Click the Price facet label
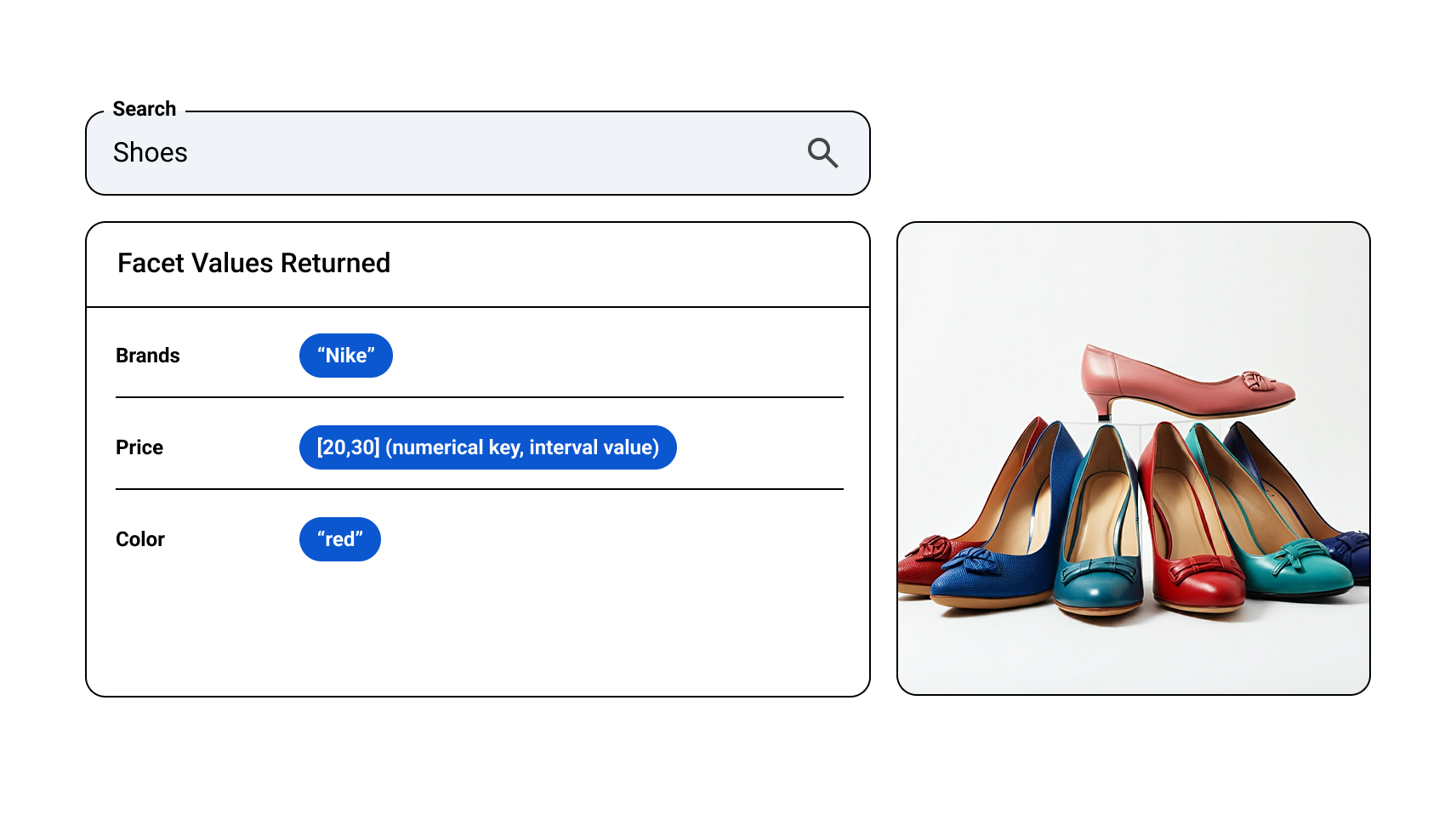The width and height of the screenshot is (1456, 820). pyautogui.click(x=139, y=447)
